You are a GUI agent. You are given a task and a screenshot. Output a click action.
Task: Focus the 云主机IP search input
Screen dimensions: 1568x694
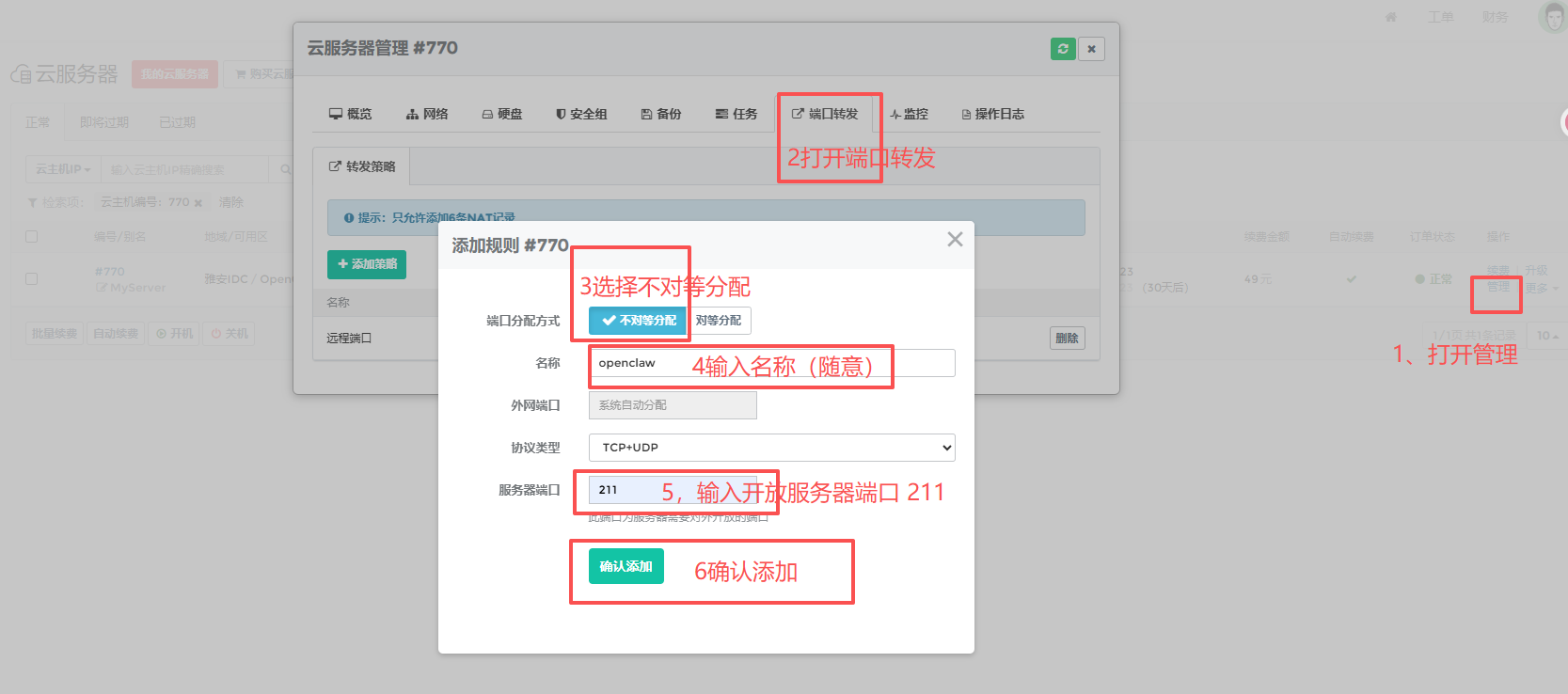[185, 169]
